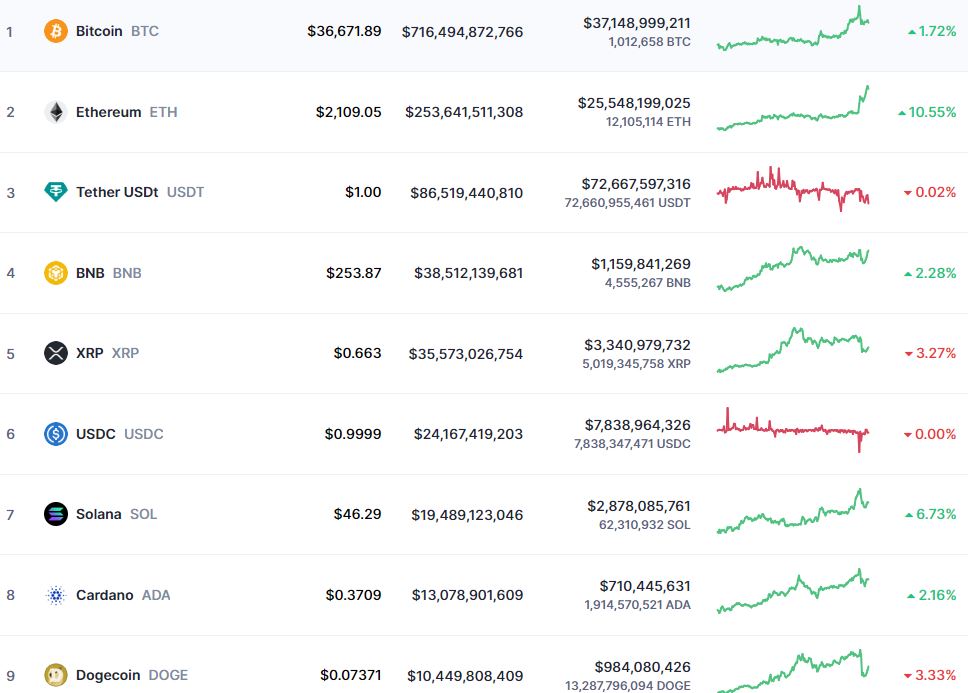The image size is (968, 693).
Task: Click Bitcoin volume $37,148,999,211
Action: [637, 23]
